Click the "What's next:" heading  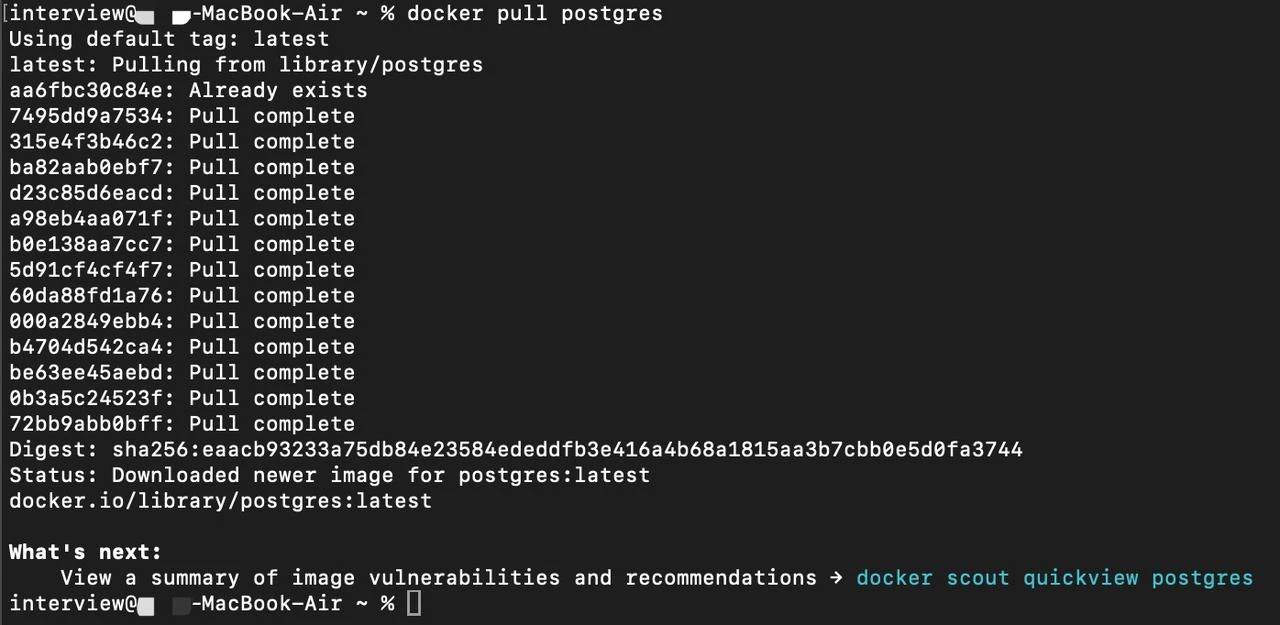coord(85,552)
